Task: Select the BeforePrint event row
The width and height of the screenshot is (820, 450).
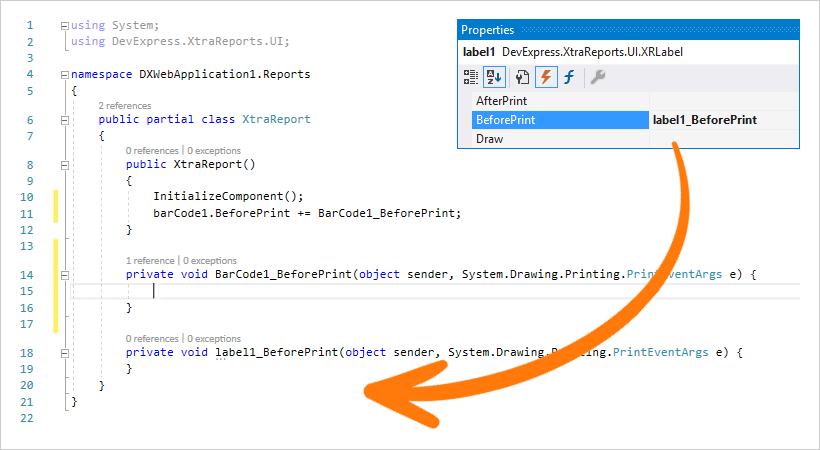Action: (560, 120)
